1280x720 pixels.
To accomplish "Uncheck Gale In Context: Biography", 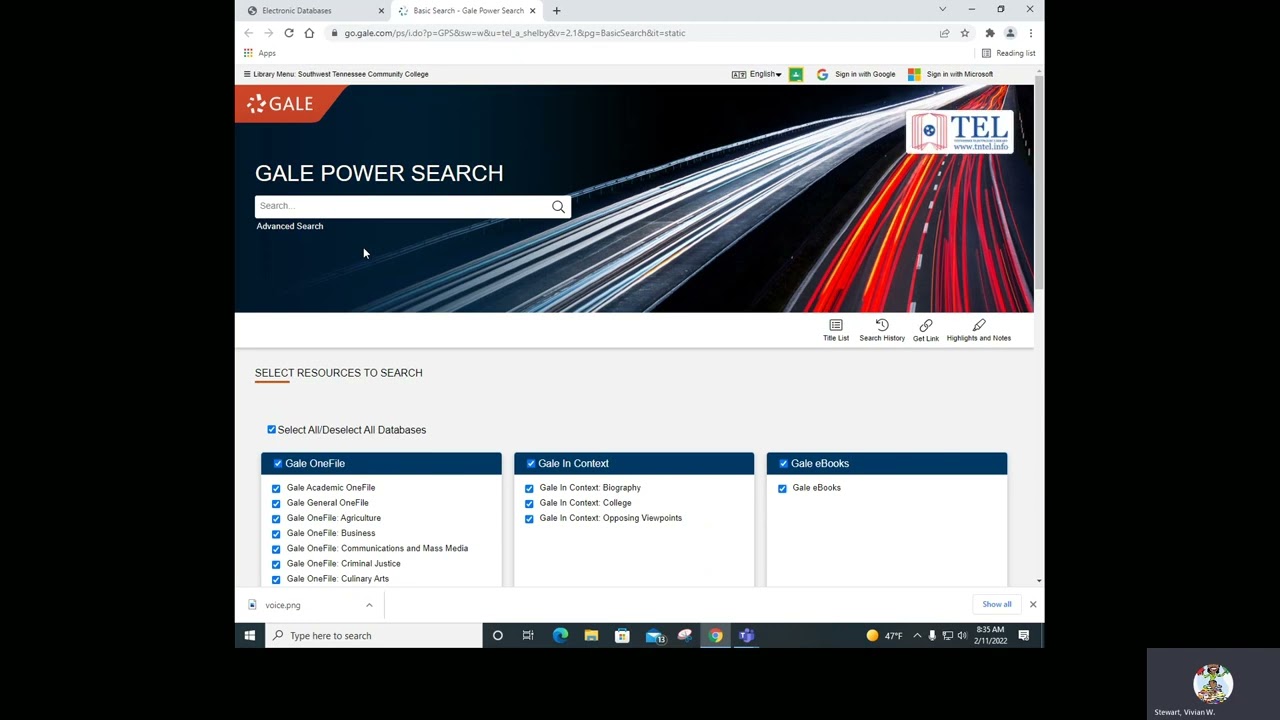I will click(529, 488).
